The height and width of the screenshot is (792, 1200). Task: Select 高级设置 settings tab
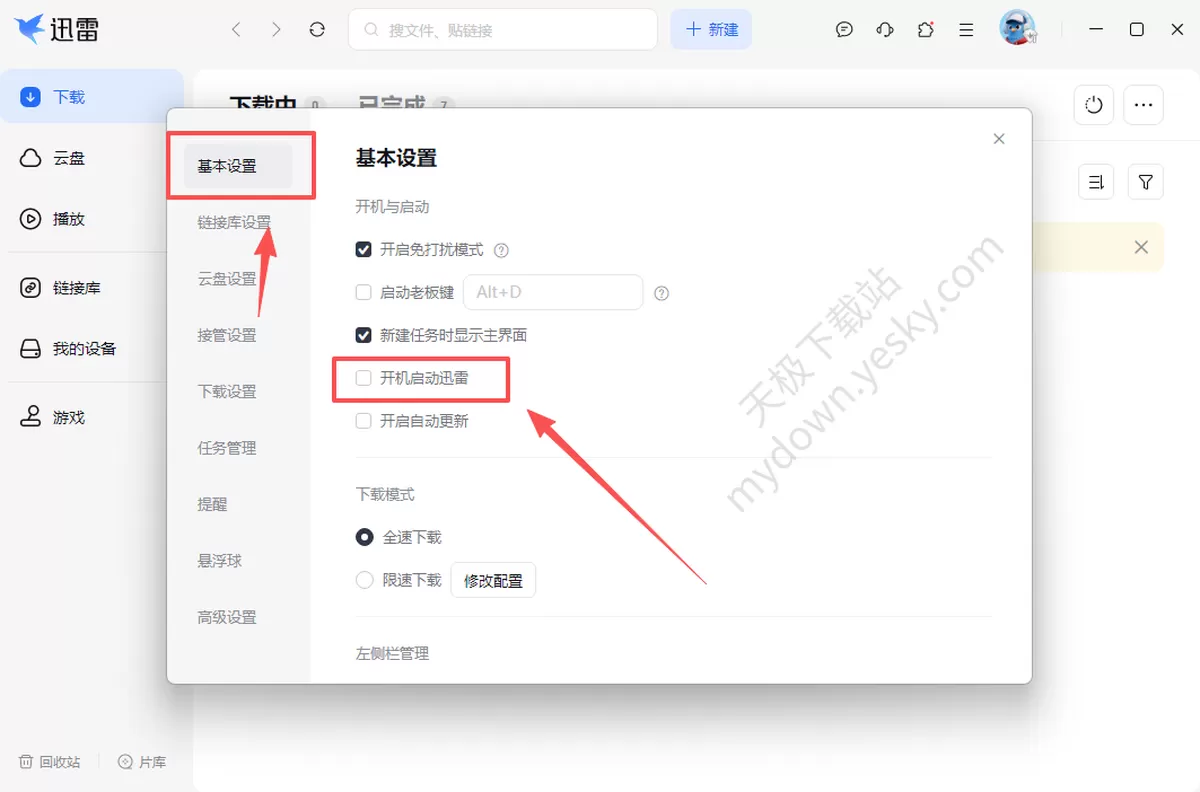[x=227, y=618]
